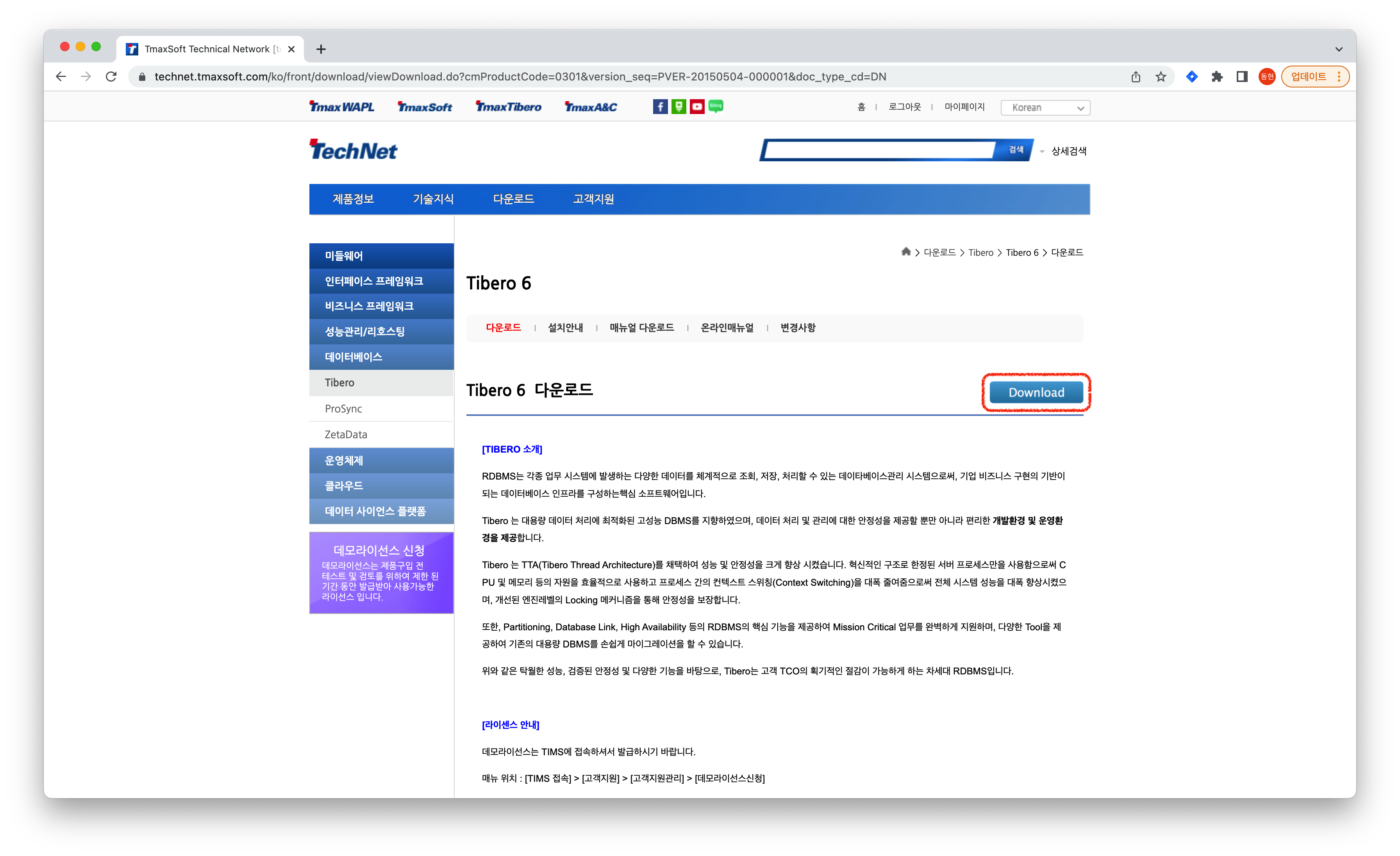Open the 기술지식 main menu
Image resolution: width=1400 pixels, height=856 pixels.
[433, 199]
